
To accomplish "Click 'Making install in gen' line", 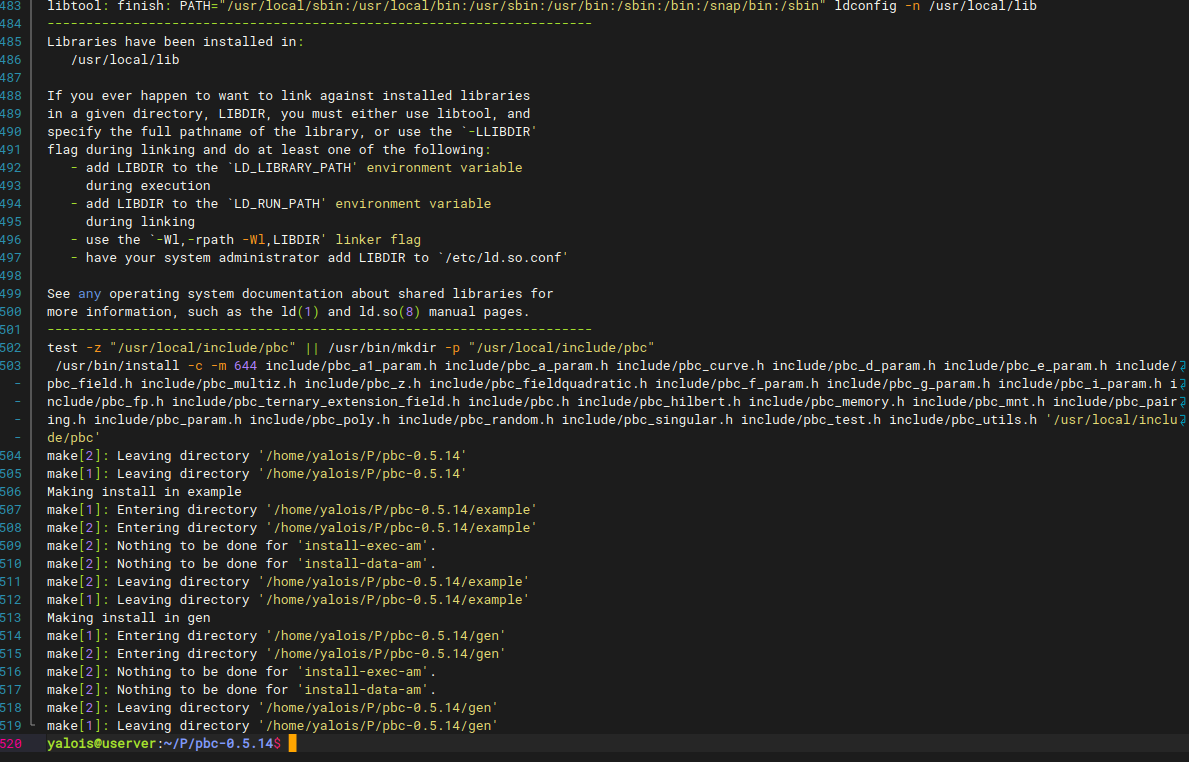I will point(129,618).
